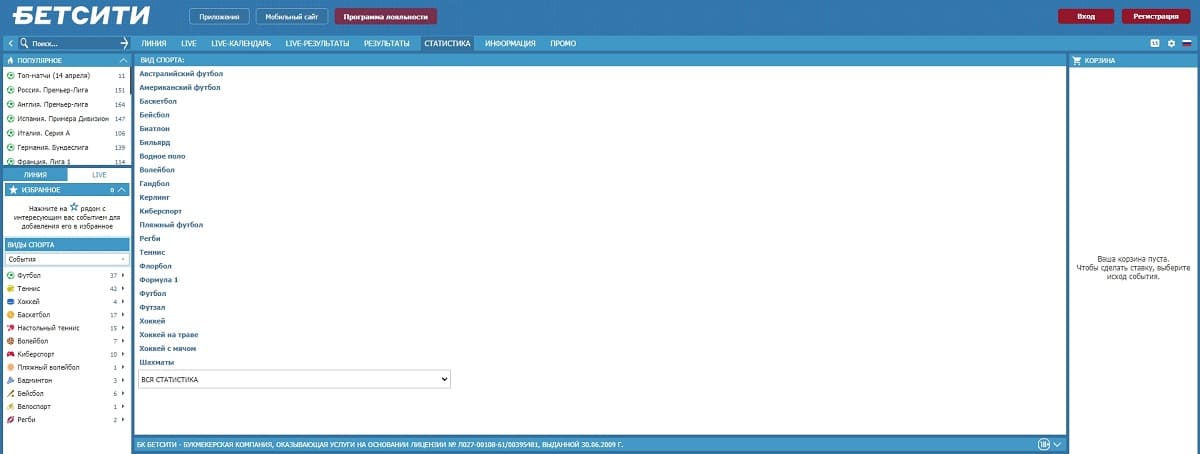Open the РЕЗУЛЬТАТЫ menu item

387,44
